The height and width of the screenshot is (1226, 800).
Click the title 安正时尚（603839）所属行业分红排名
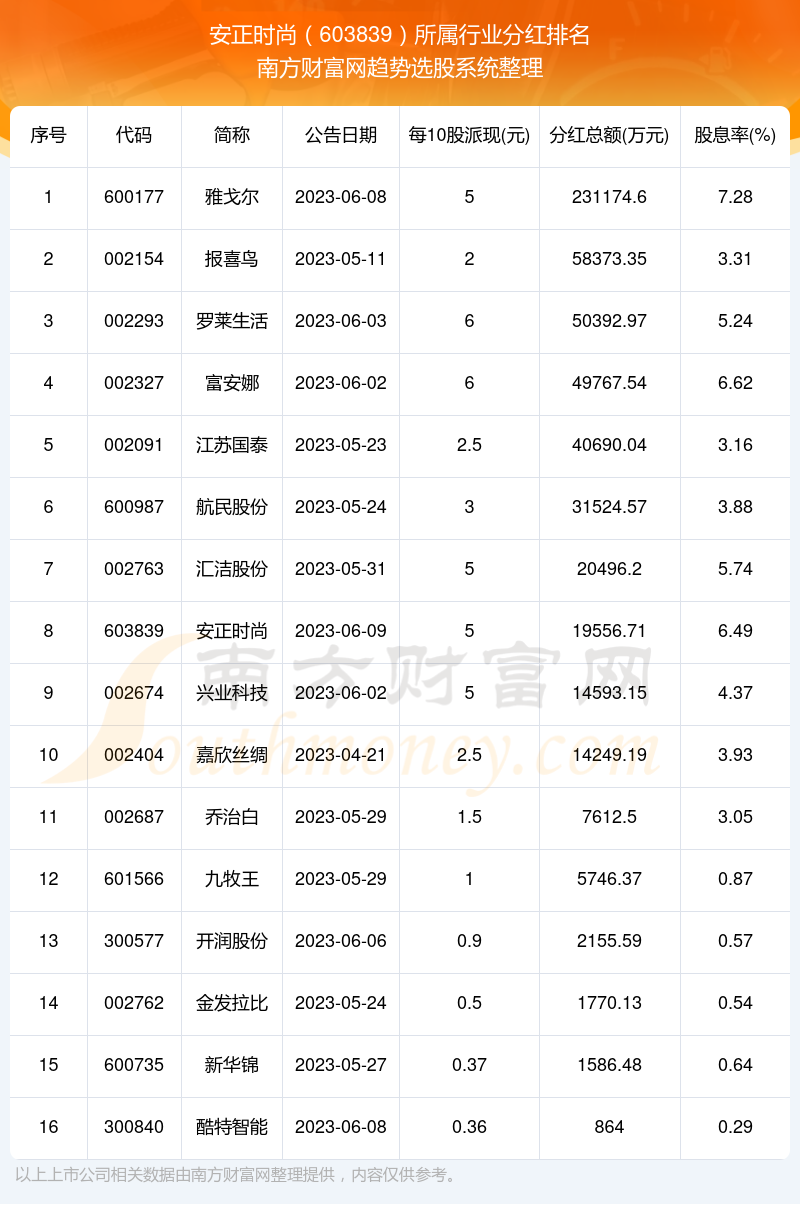coord(400,36)
